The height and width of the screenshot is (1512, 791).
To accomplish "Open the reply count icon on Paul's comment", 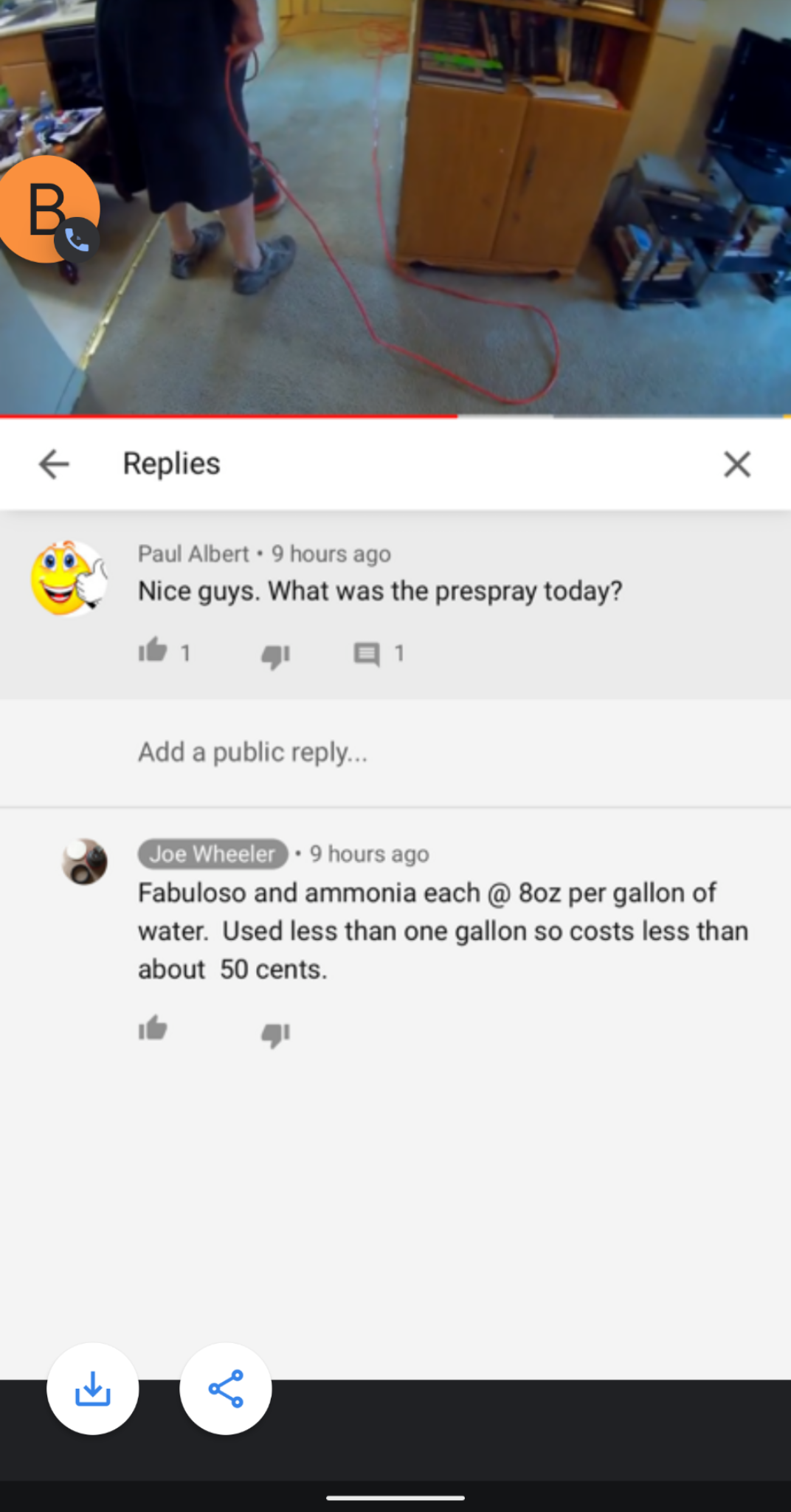I will 367,654.
